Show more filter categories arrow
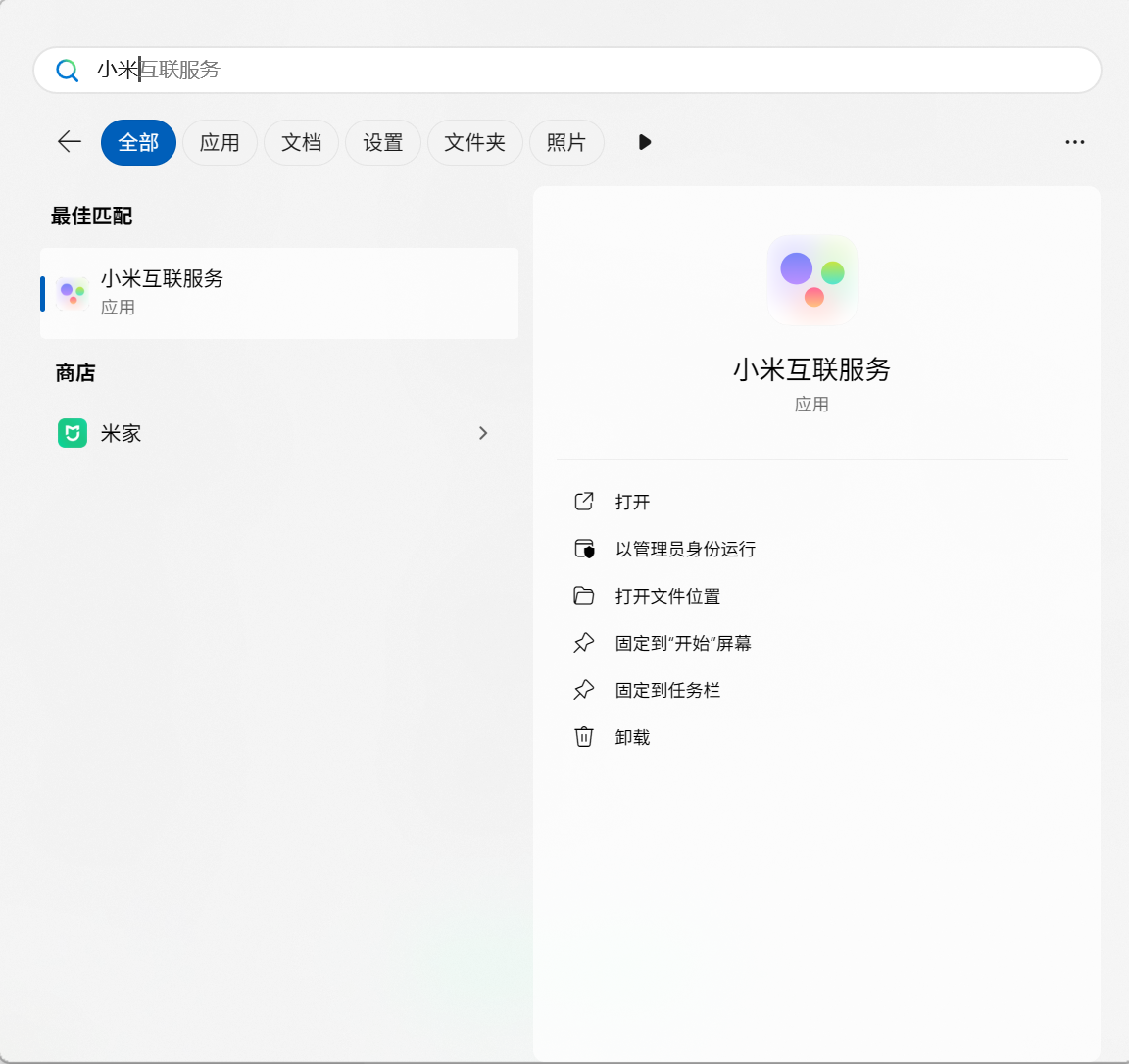 645,142
